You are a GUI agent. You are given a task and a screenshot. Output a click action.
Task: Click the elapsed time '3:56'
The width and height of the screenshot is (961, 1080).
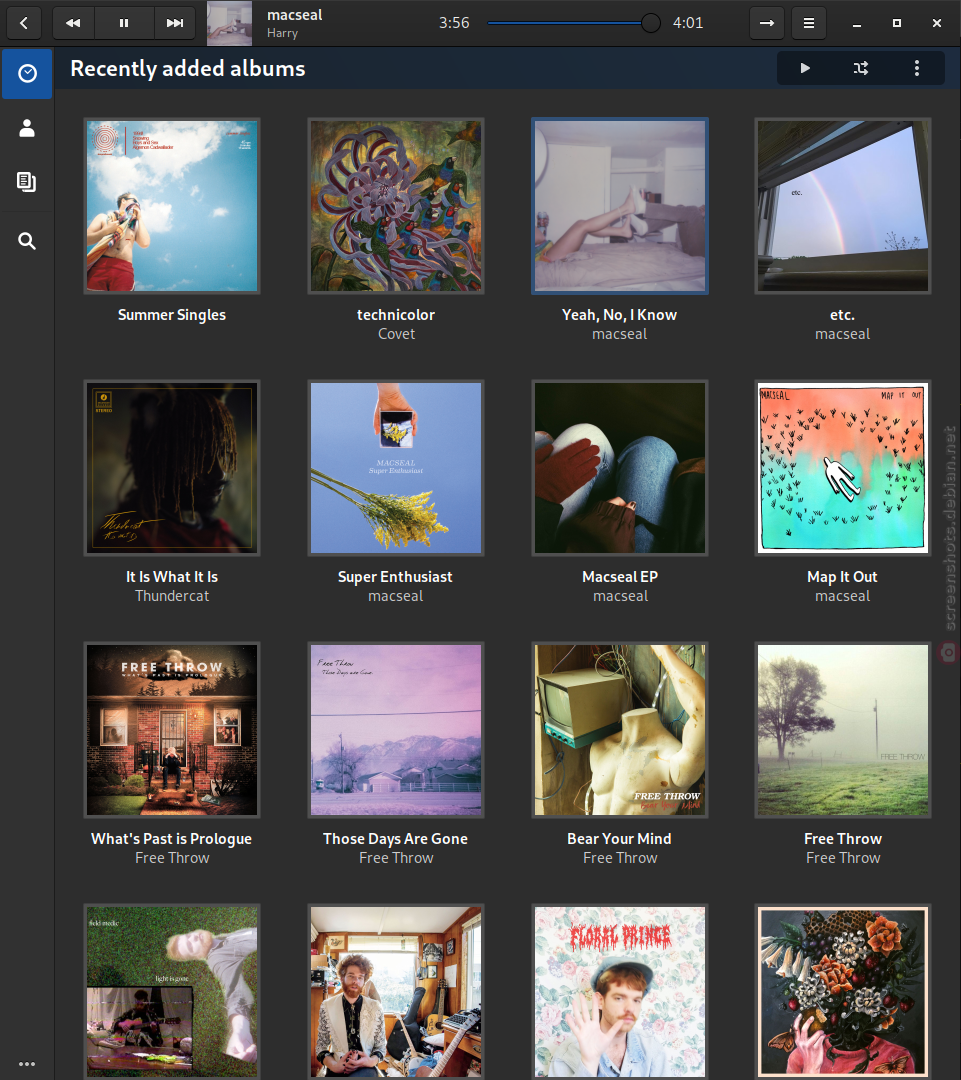pyautogui.click(x=455, y=23)
